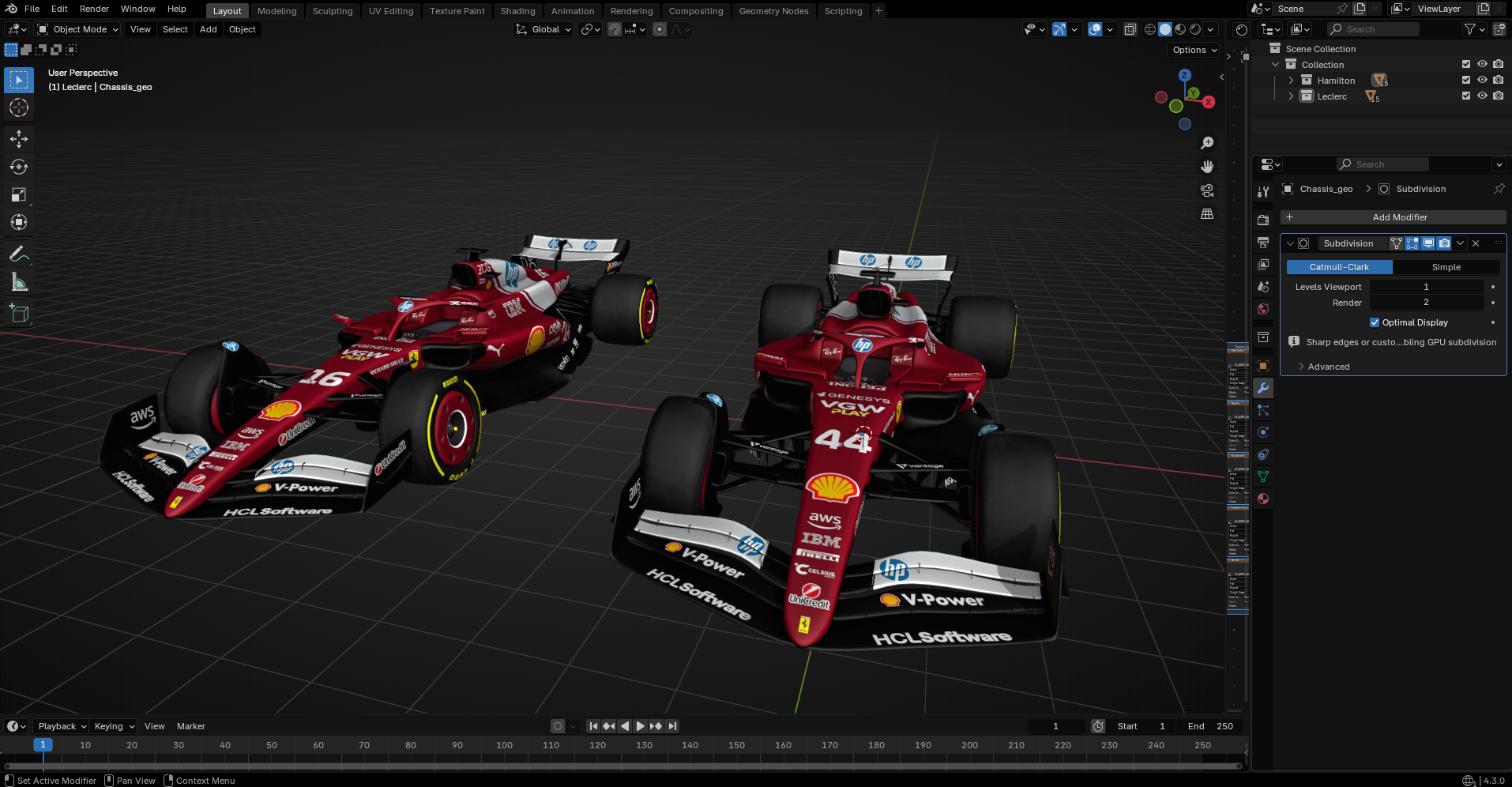Activate the Annotate tool
This screenshot has width=1512, height=787.
(19, 254)
